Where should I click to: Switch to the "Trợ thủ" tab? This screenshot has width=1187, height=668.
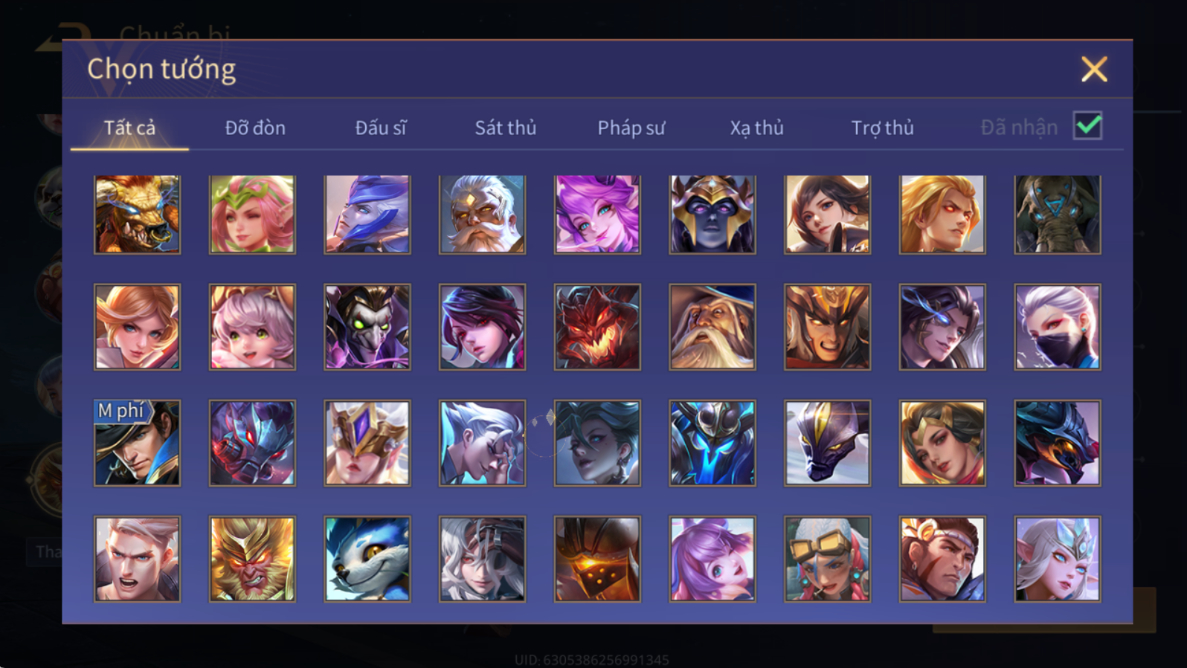click(882, 128)
